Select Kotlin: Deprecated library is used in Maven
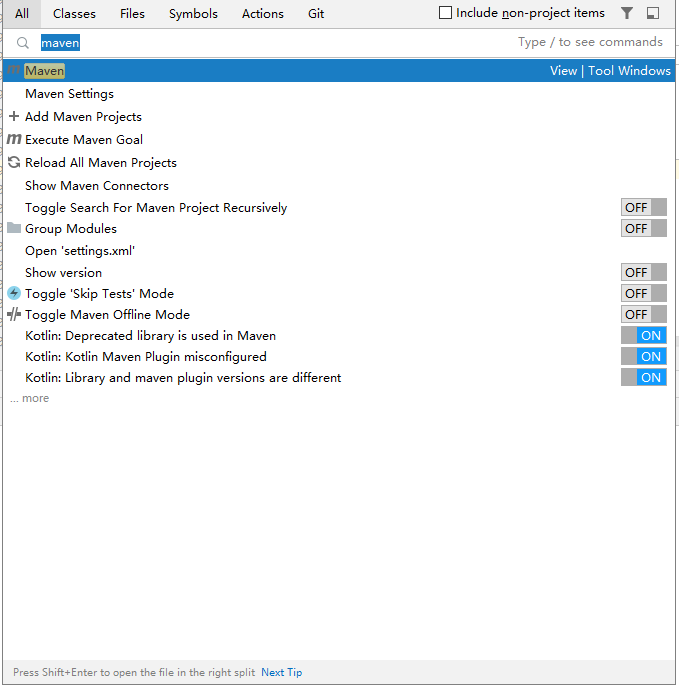Viewport: 679px width, 685px height. (151, 336)
